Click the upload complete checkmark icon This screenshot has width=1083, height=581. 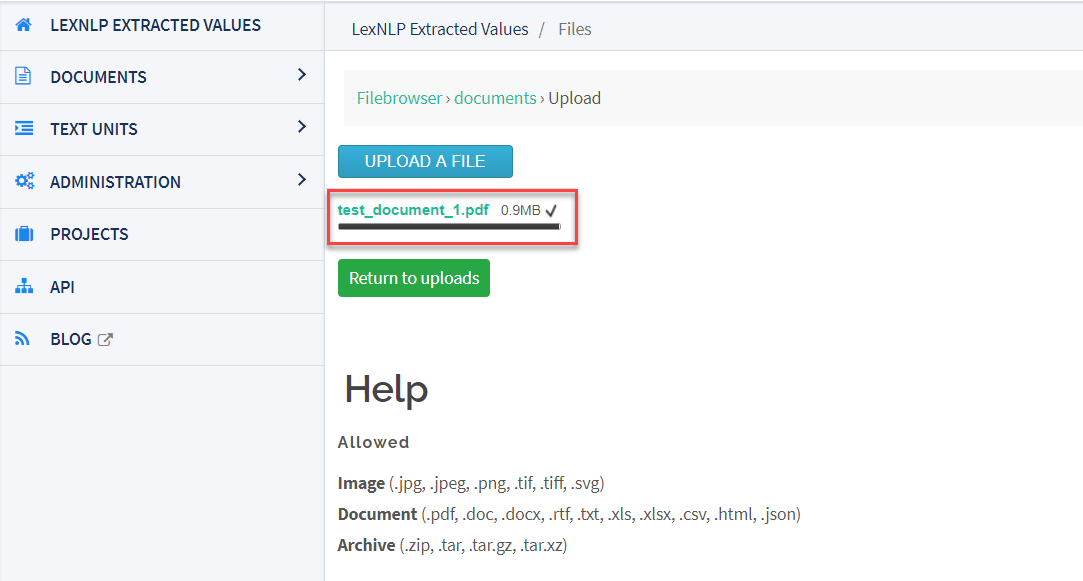551,211
